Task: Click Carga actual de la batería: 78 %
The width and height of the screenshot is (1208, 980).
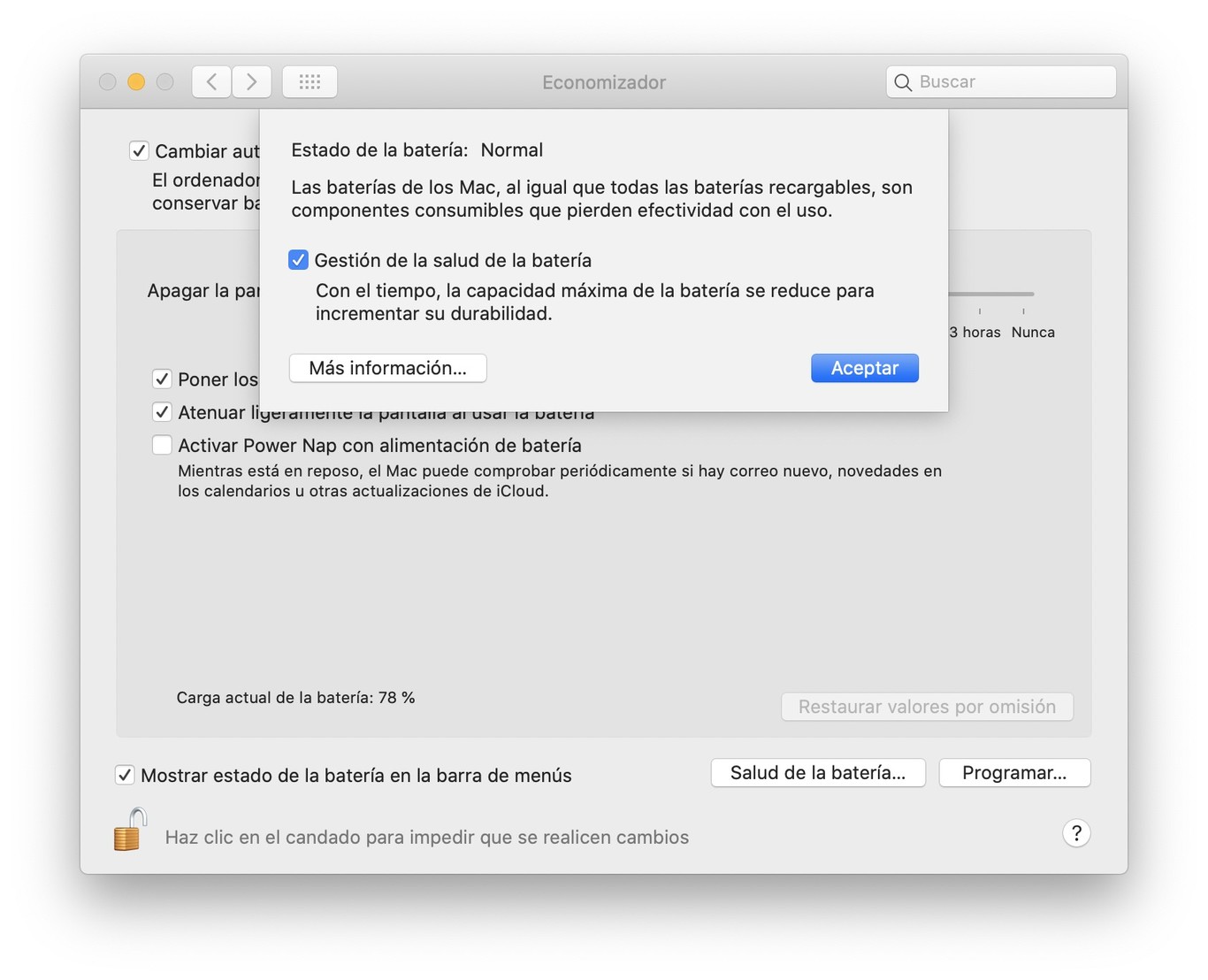Action: click(295, 697)
